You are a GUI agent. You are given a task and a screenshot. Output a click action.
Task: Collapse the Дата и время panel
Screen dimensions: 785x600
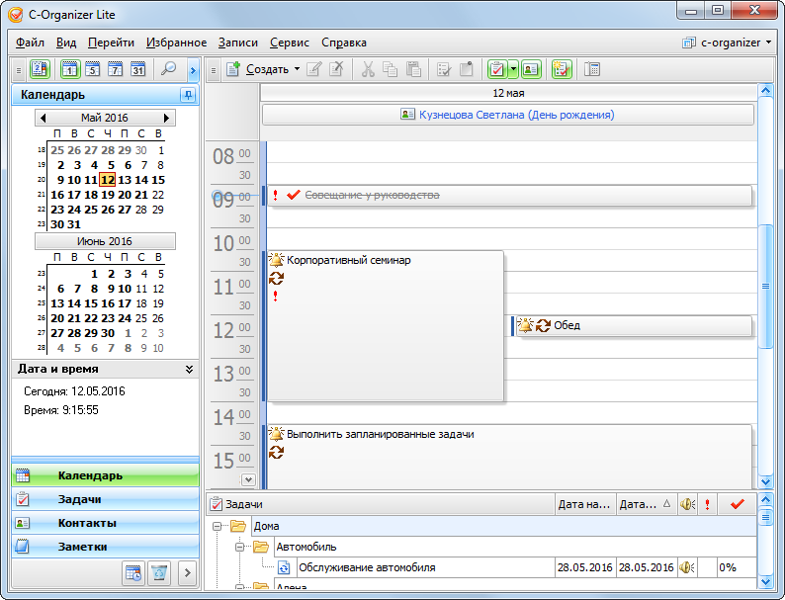pyautogui.click(x=189, y=369)
